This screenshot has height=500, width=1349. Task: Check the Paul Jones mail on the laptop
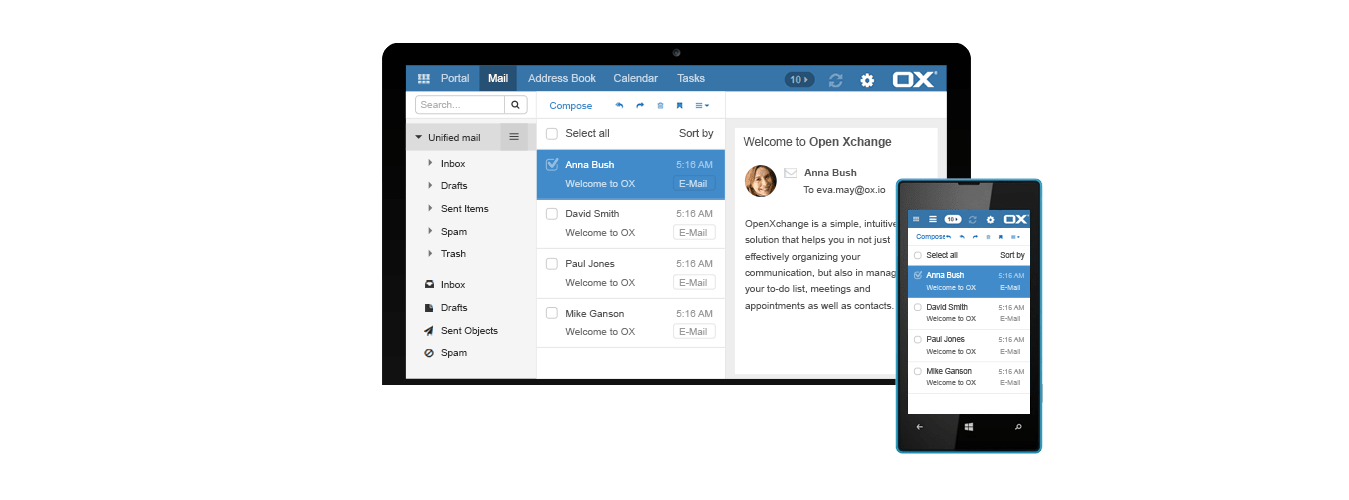point(552,264)
